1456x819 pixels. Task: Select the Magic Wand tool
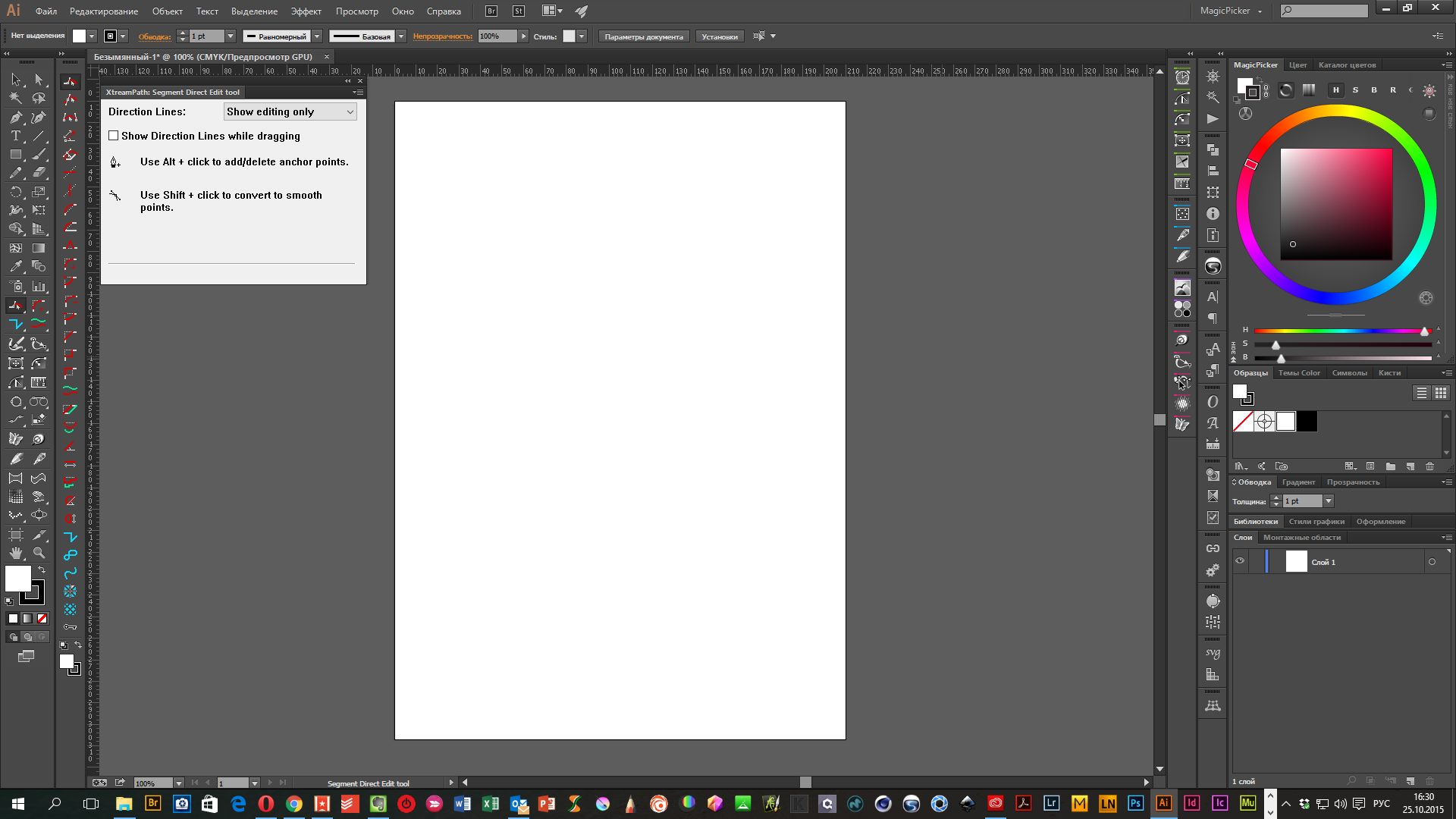point(16,98)
